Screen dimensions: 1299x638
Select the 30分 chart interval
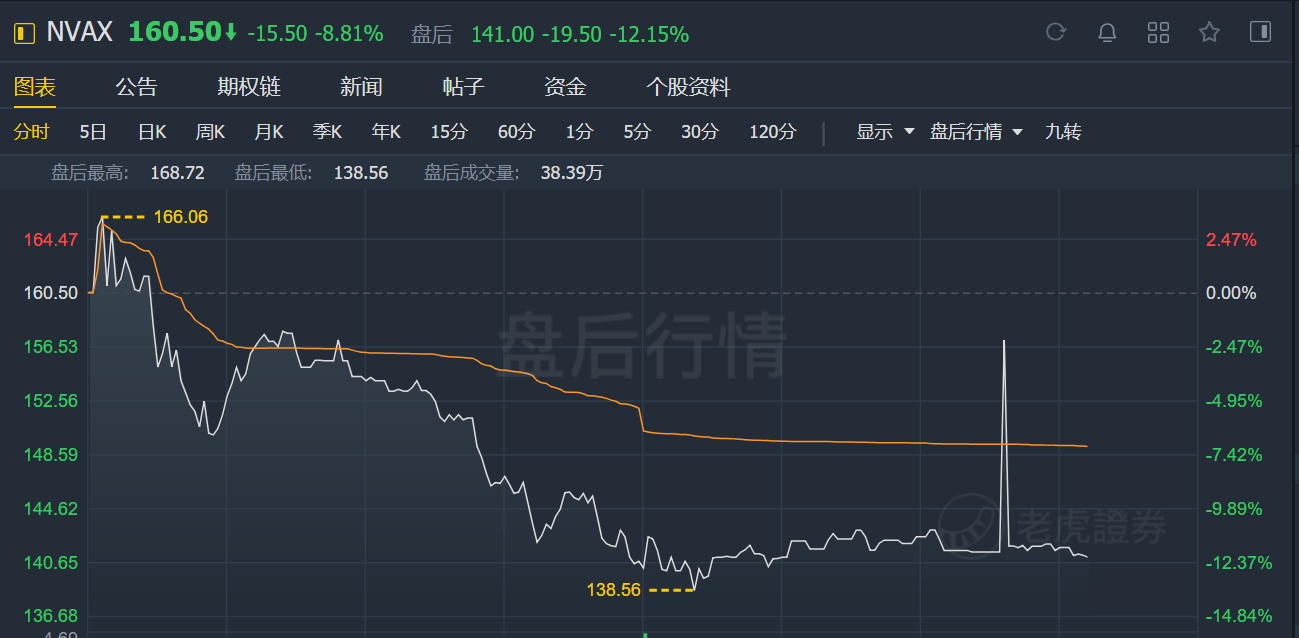coord(700,132)
